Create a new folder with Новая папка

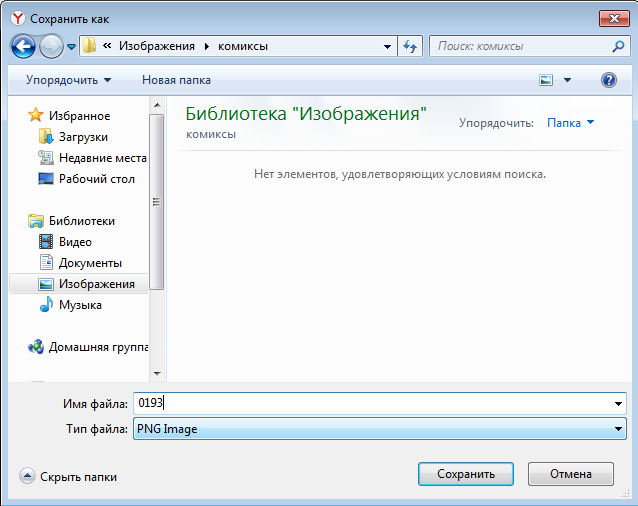[176, 80]
